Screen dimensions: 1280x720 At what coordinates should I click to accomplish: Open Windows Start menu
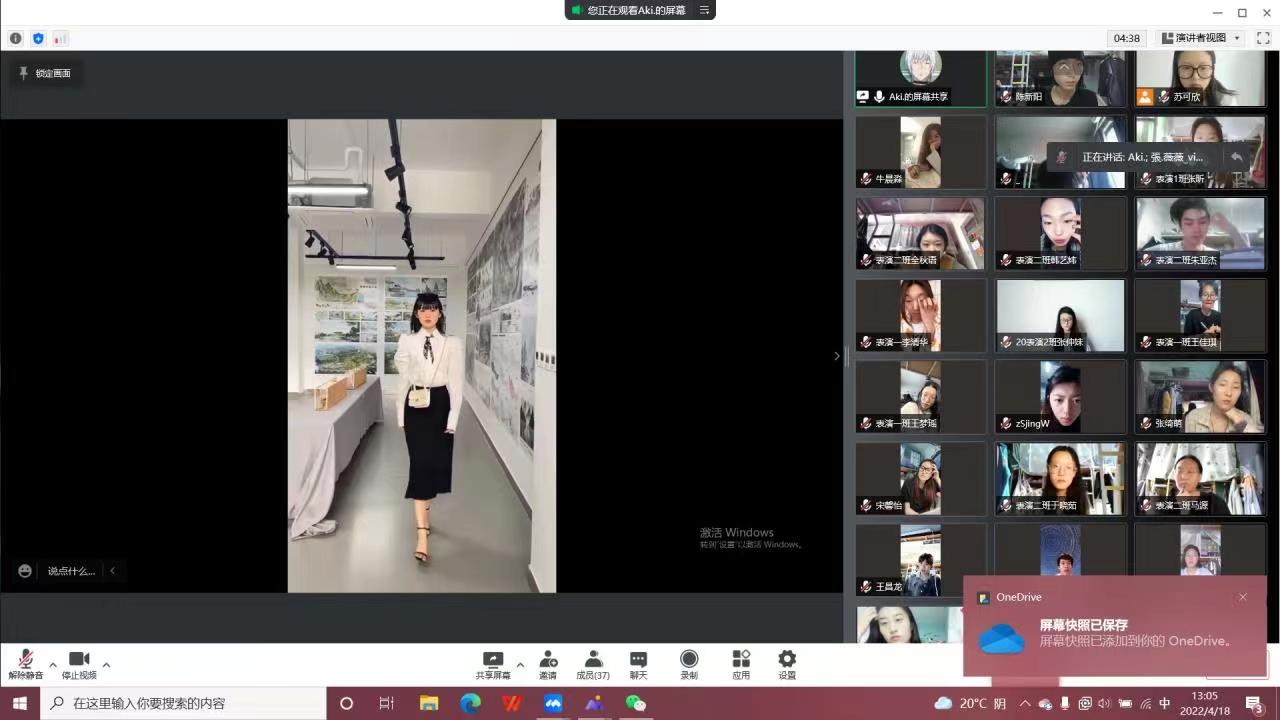coord(20,703)
